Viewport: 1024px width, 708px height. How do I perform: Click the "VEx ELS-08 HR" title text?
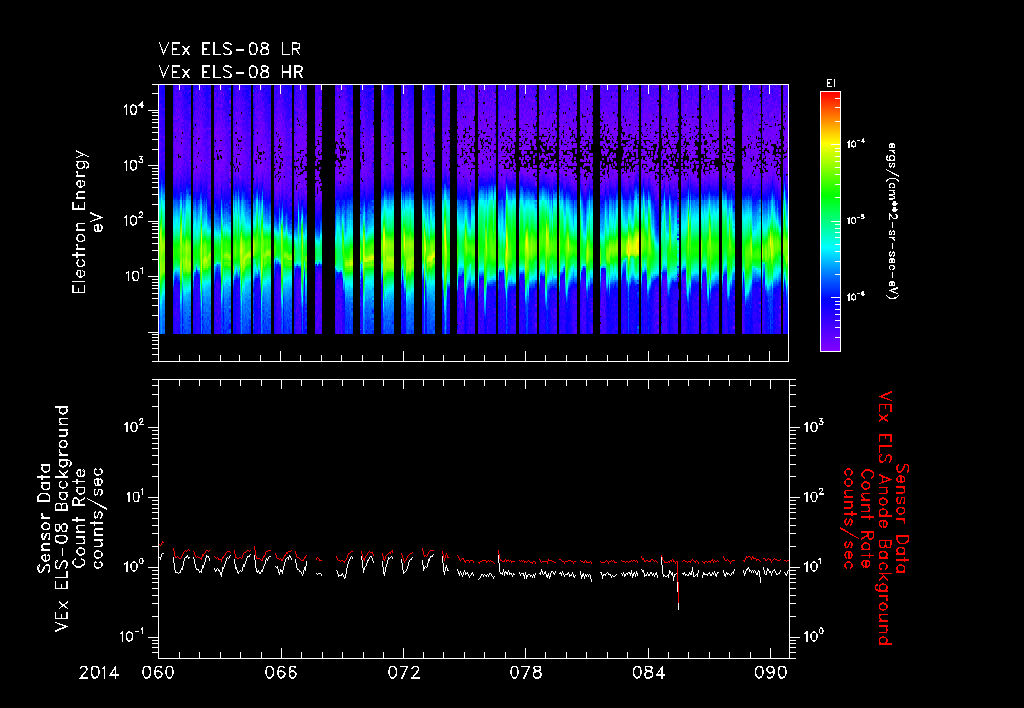231,72
